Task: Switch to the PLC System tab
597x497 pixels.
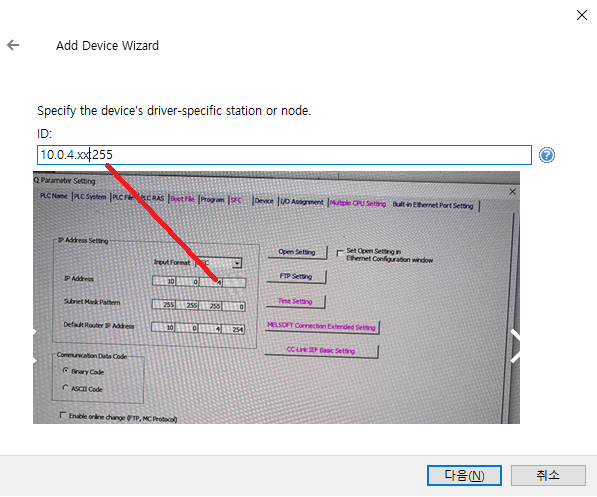Action: [x=90, y=197]
